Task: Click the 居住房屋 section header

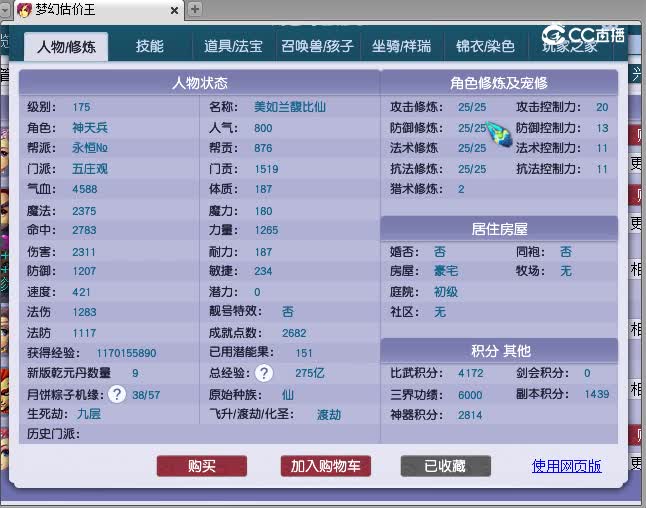Action: [499, 229]
